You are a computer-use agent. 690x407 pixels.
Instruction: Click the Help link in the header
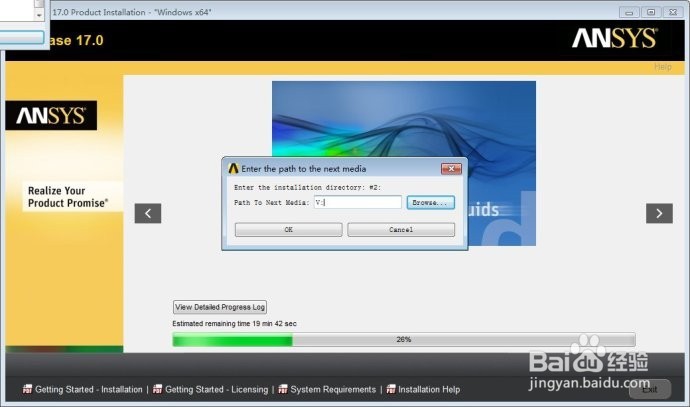coord(663,67)
